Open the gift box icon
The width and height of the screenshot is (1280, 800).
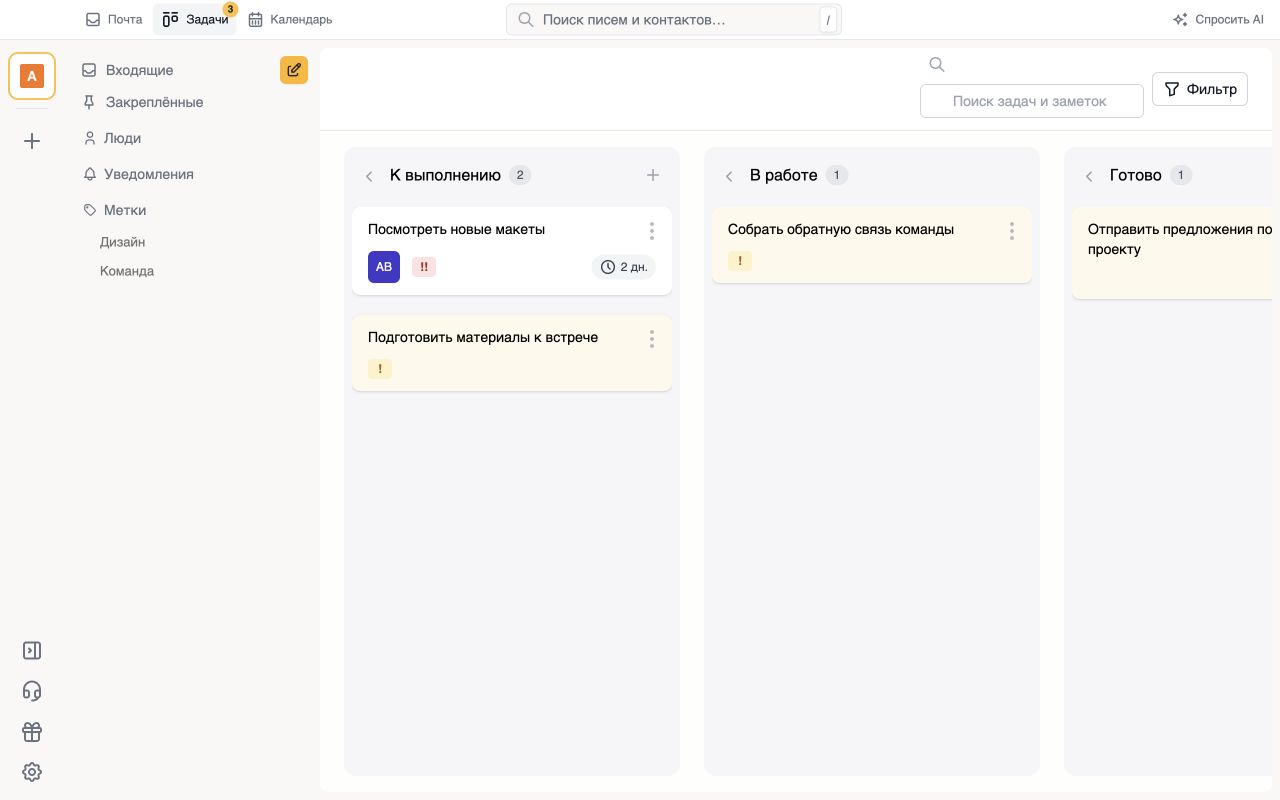(x=32, y=732)
